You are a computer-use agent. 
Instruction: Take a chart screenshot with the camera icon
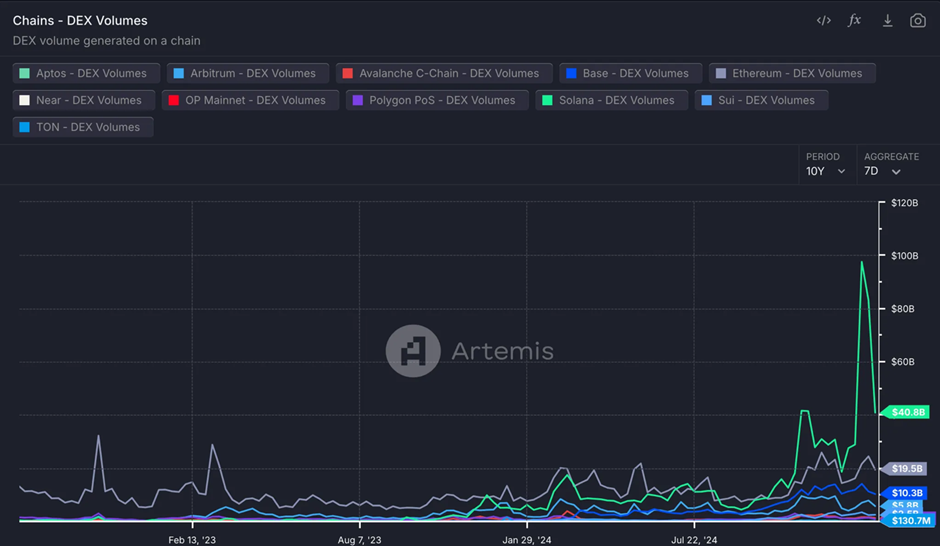pos(918,21)
